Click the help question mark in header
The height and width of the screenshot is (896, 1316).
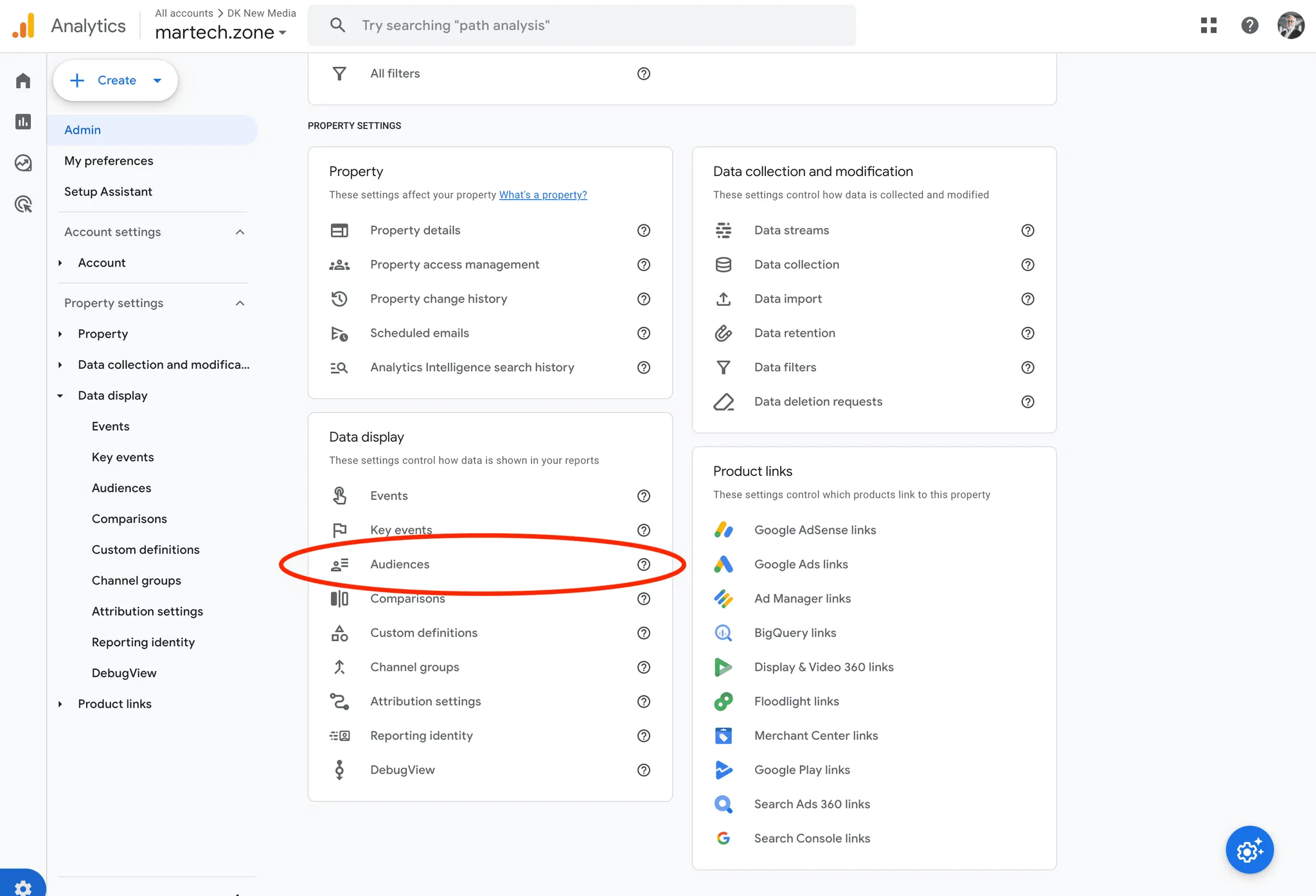pos(1249,26)
